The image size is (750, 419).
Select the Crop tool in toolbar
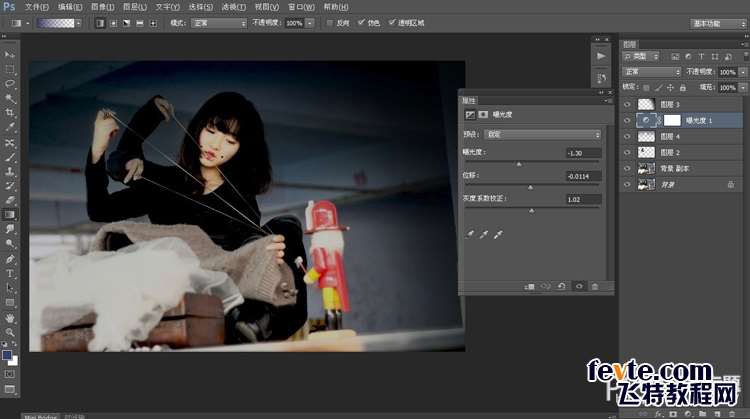click(10, 113)
